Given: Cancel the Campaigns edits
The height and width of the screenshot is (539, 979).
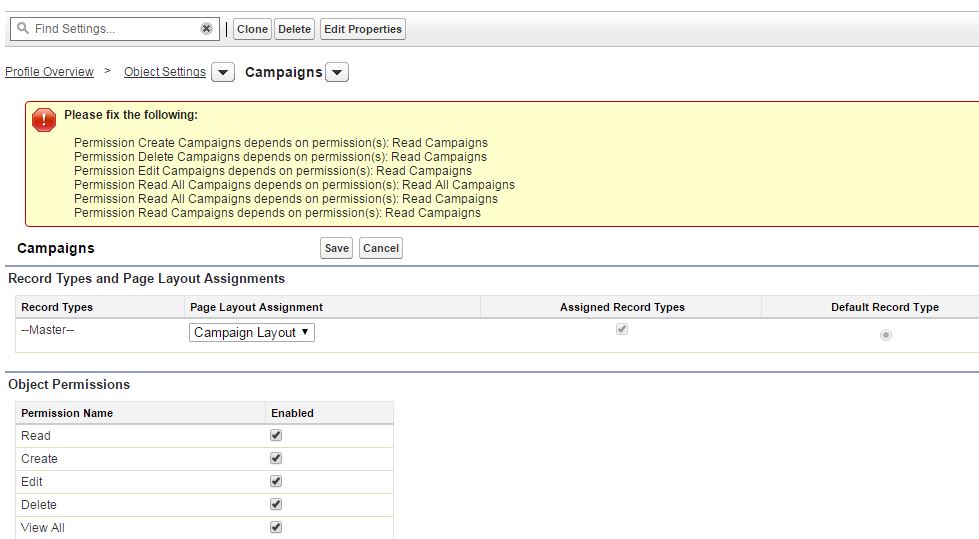Looking at the screenshot, I should coord(380,248).
